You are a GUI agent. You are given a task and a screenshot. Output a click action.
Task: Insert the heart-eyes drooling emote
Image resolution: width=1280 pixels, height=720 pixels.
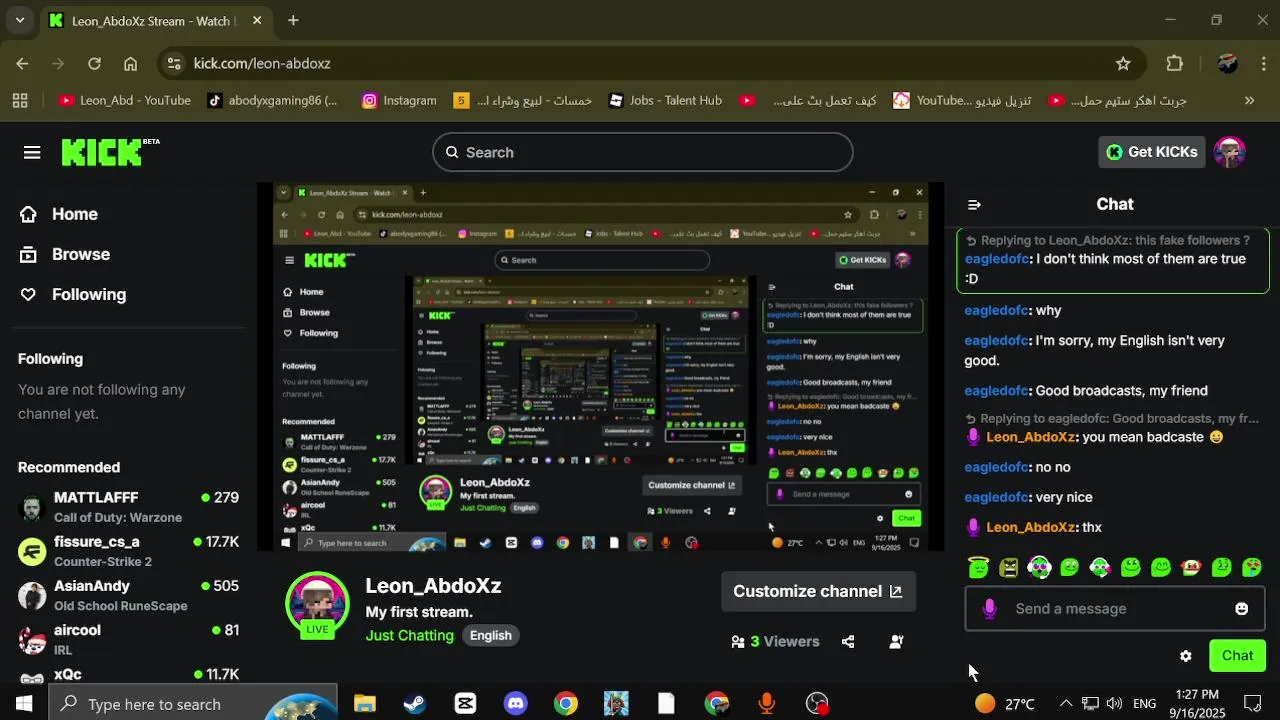(x=1251, y=567)
